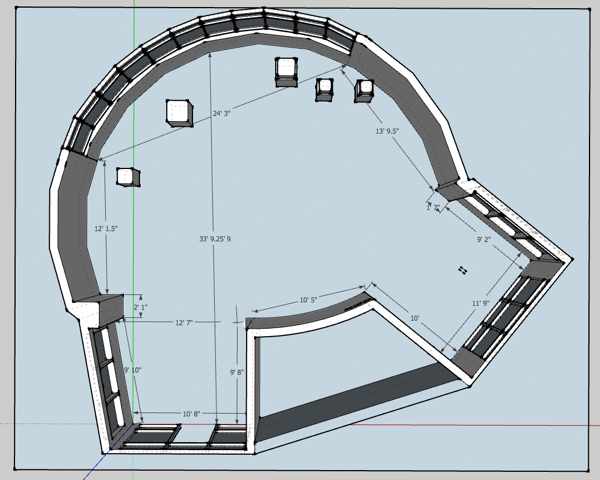Viewport: 600px width, 480px height.
Task: Click the 24' 3" dimension label
Action: coord(223,114)
